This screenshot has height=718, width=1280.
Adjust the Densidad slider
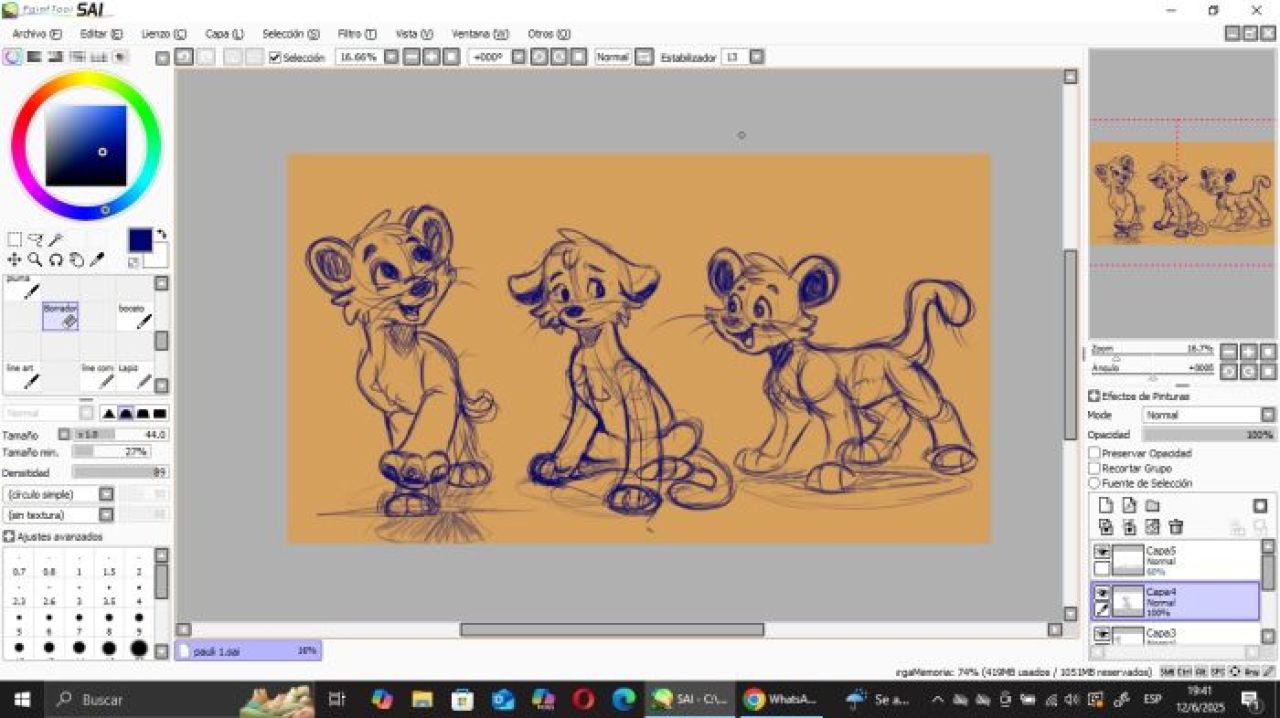pos(120,472)
